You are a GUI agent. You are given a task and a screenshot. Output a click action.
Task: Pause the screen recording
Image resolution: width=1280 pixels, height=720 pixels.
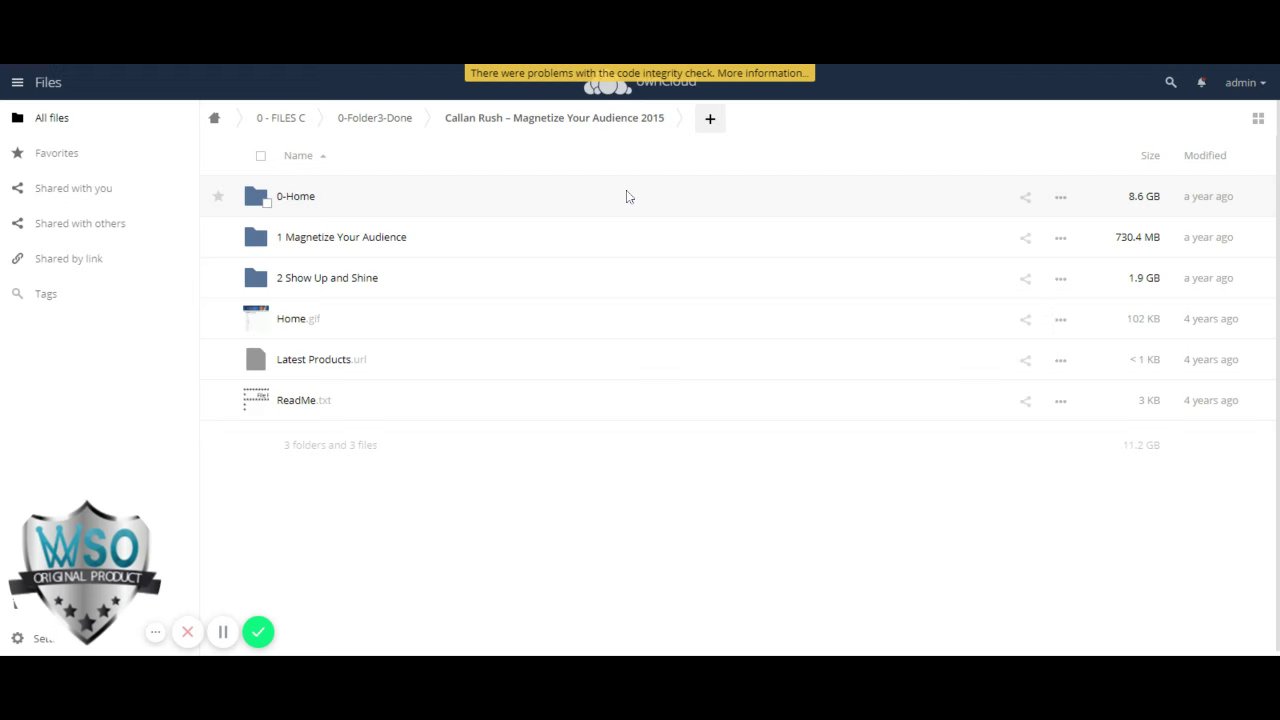click(x=223, y=632)
